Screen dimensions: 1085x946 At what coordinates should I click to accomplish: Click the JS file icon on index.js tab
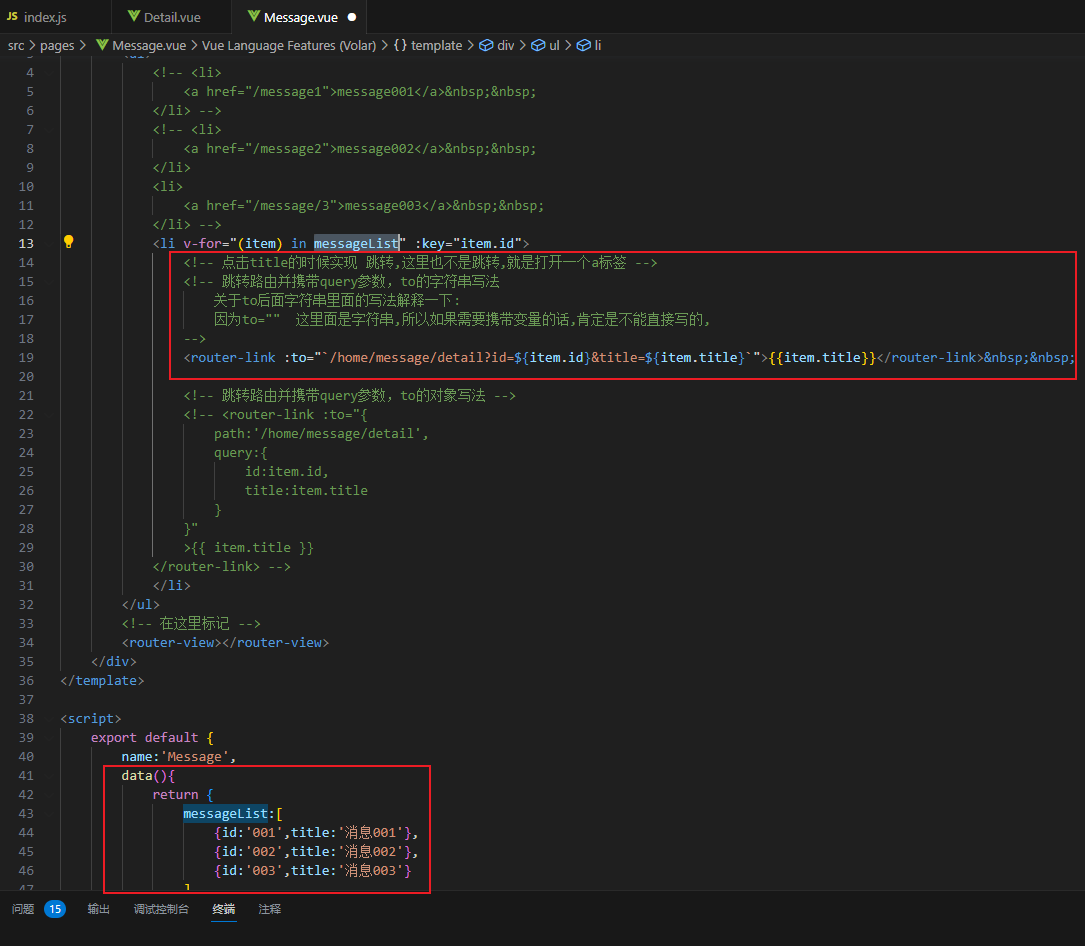pos(12,17)
